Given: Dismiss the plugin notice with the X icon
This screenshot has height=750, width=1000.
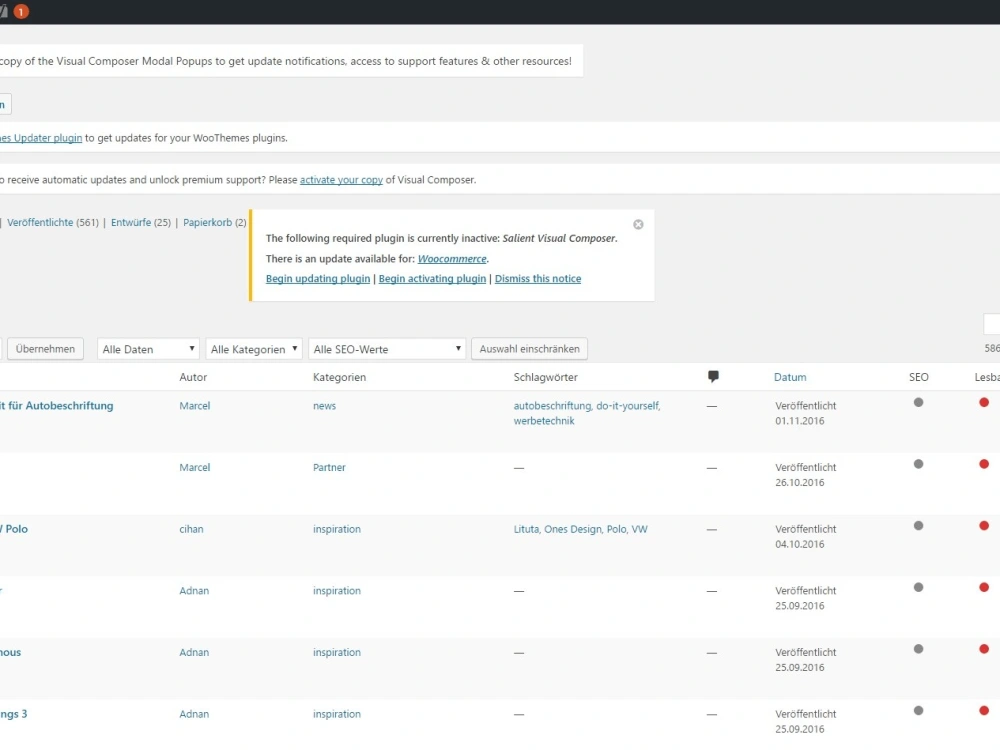Looking at the screenshot, I should (638, 224).
